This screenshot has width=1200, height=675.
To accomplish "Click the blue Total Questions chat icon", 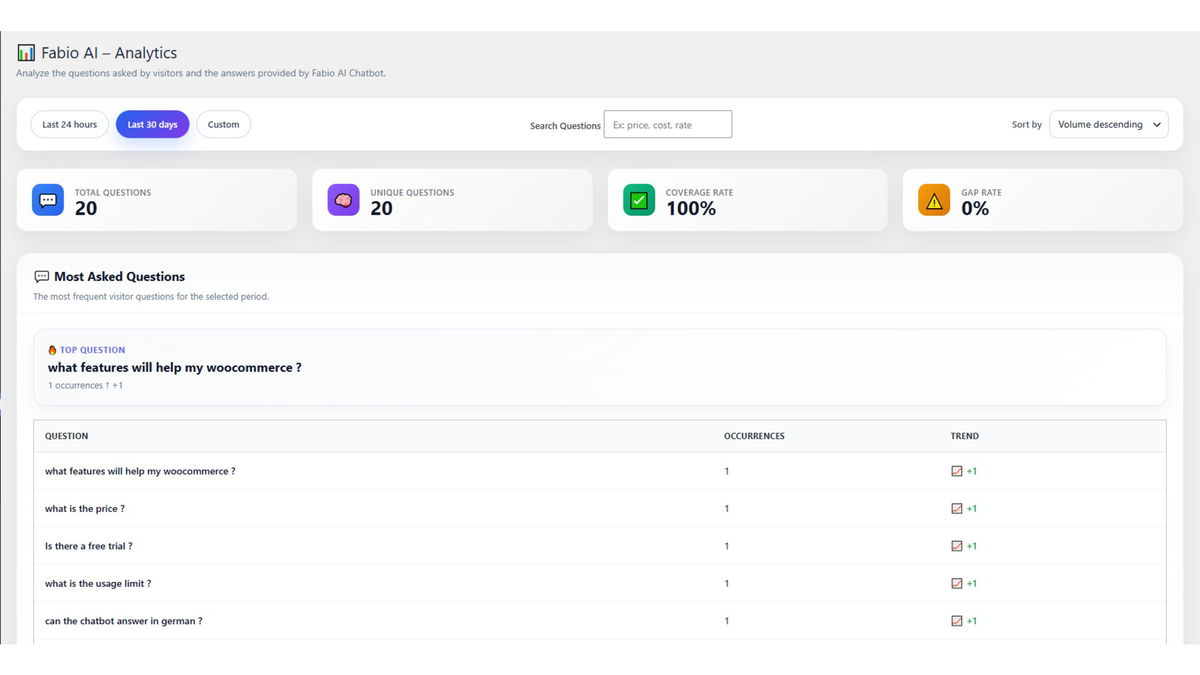I will coord(48,200).
